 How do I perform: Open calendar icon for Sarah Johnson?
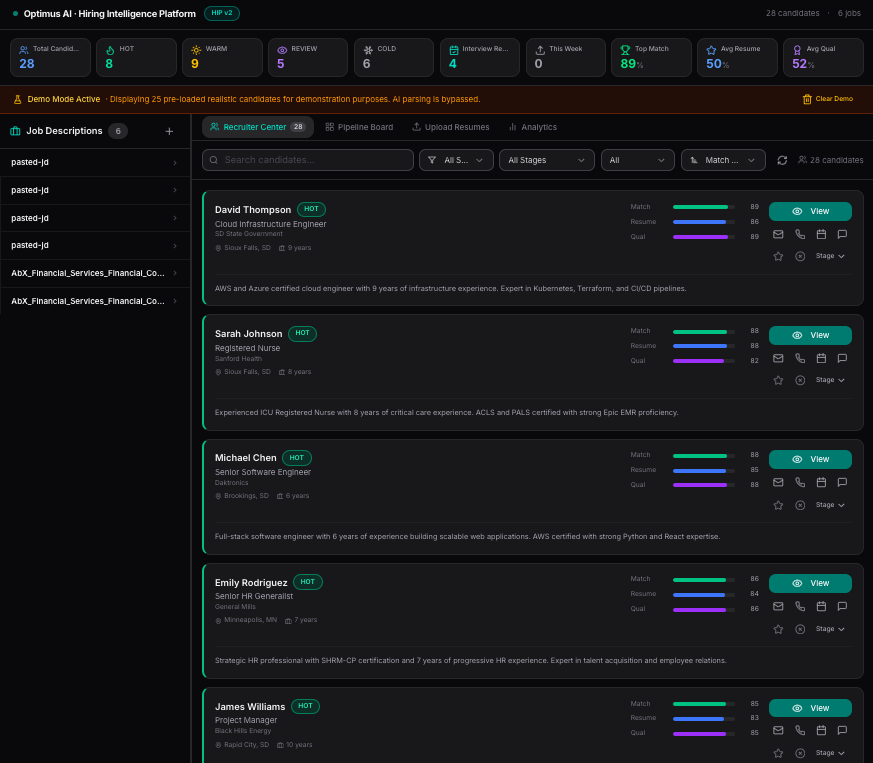821,358
